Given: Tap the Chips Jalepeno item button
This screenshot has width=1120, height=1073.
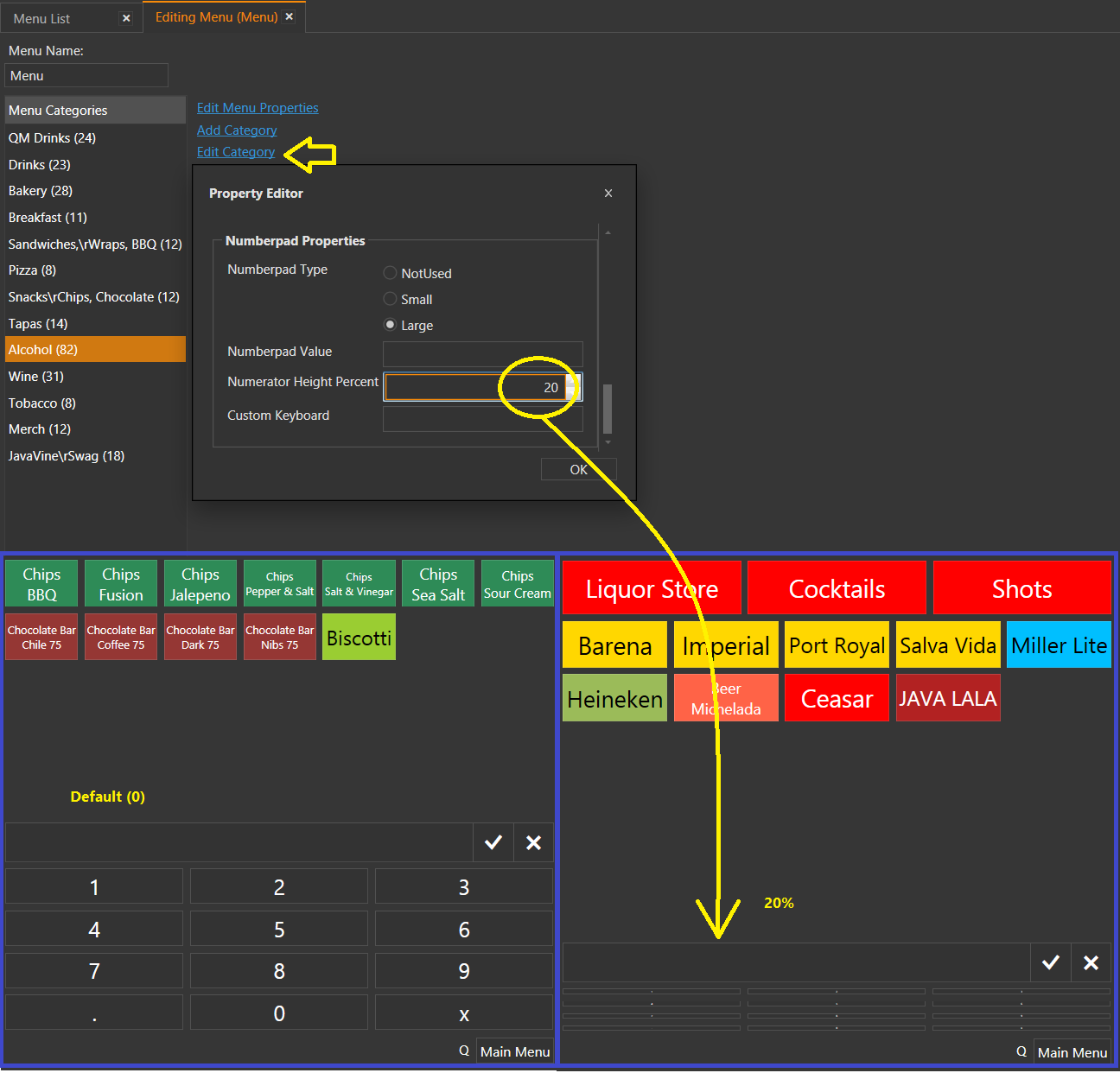Looking at the screenshot, I should coord(200,584).
